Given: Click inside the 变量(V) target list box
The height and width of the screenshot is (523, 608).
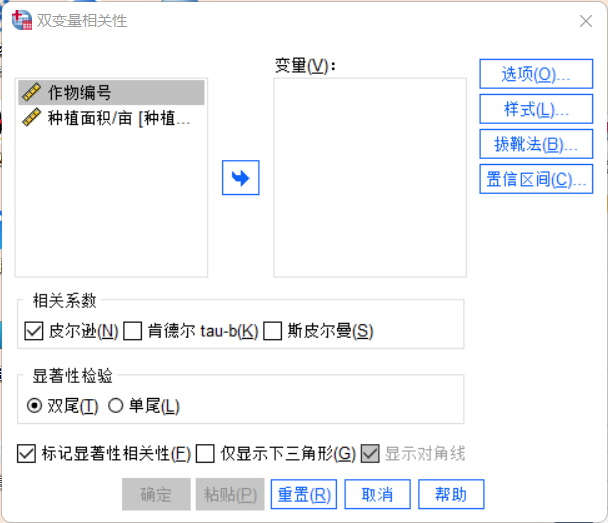Looking at the screenshot, I should coord(370,178).
